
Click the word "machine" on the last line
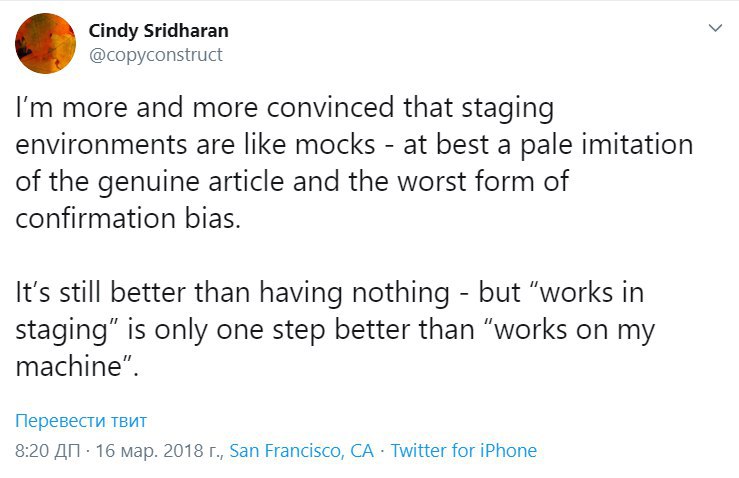69,367
